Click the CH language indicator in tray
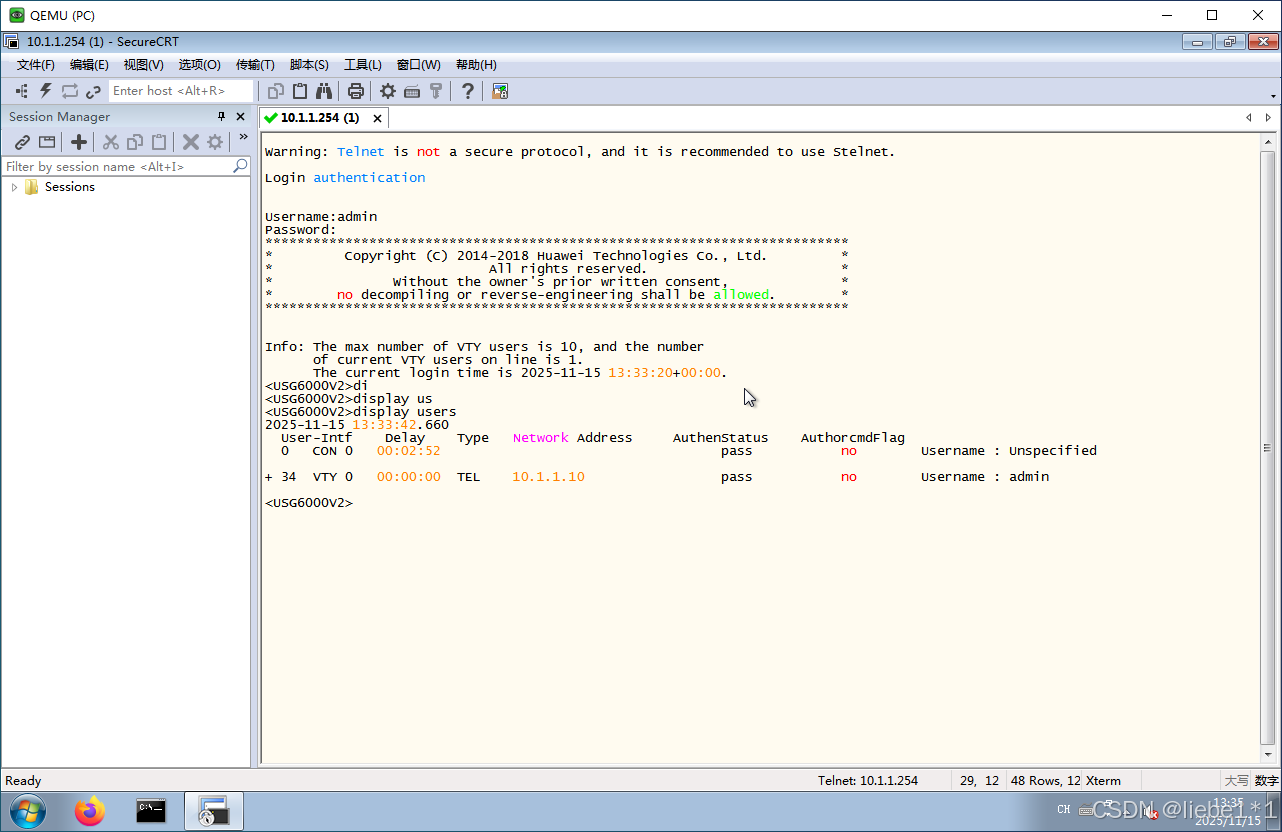This screenshot has width=1282, height=832. point(1063,809)
